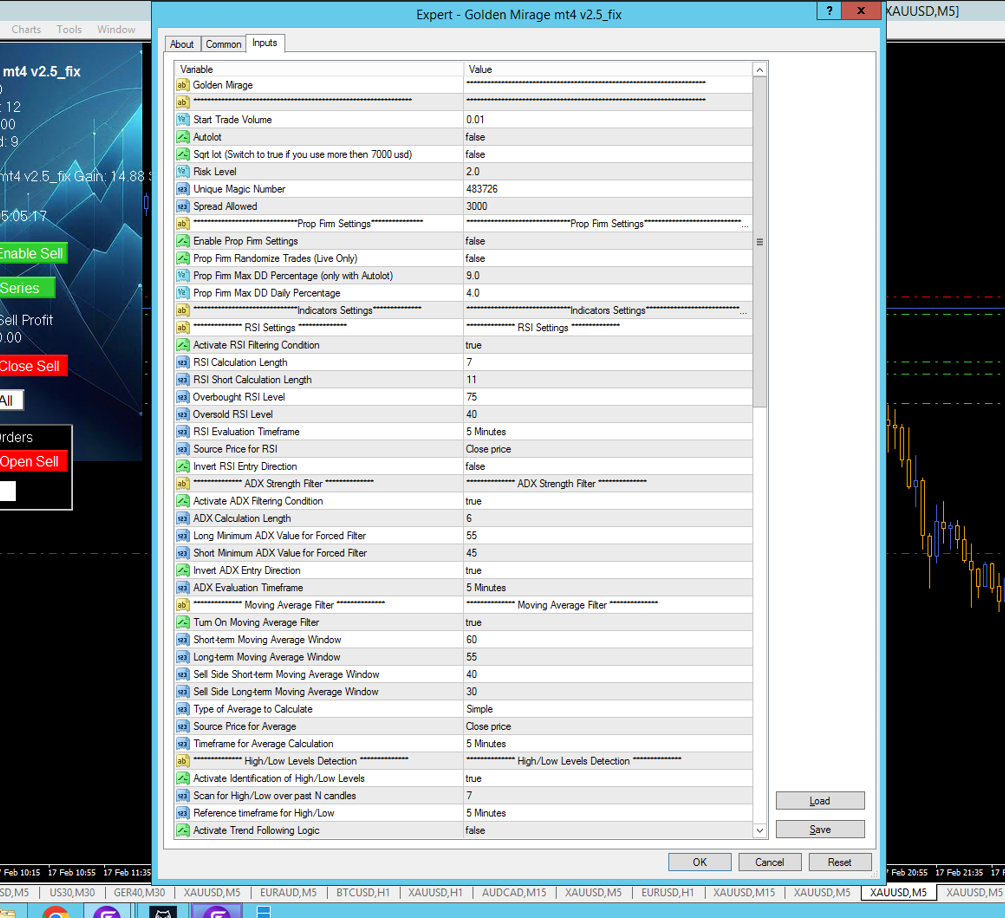Open the Charts menu in main window
The height and width of the screenshot is (918, 1005).
click(26, 29)
